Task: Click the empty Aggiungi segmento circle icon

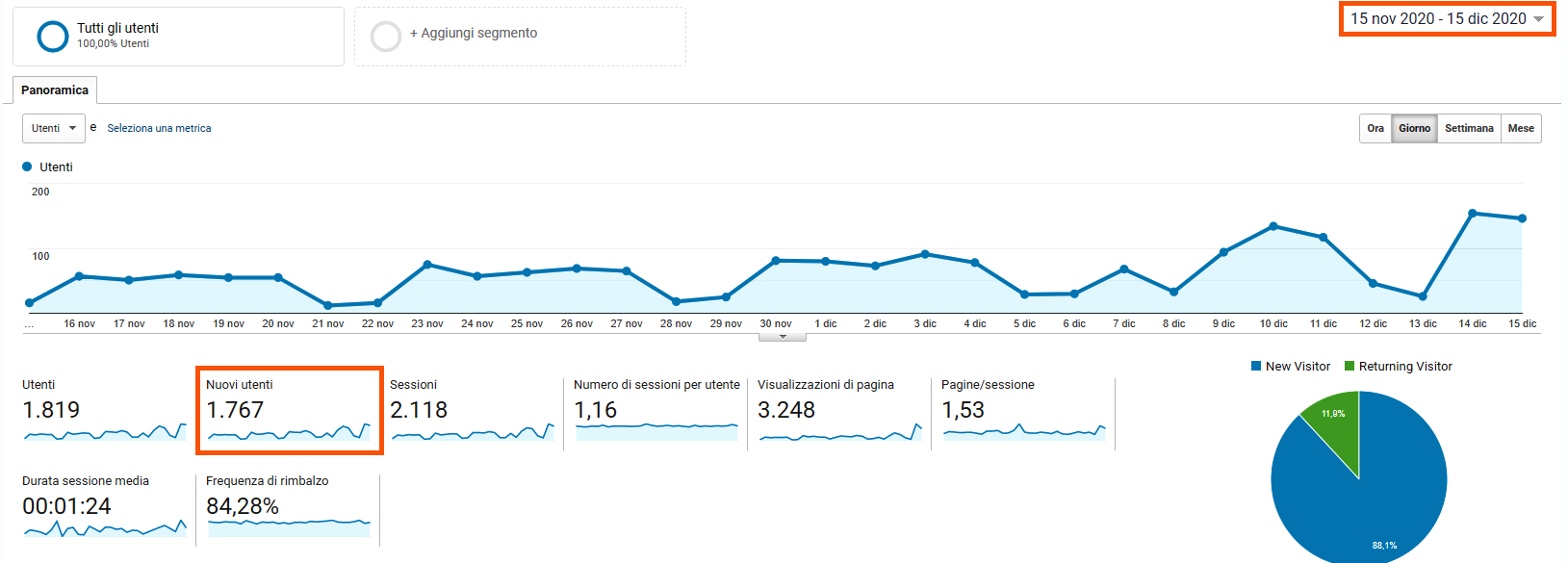Action: pos(385,37)
